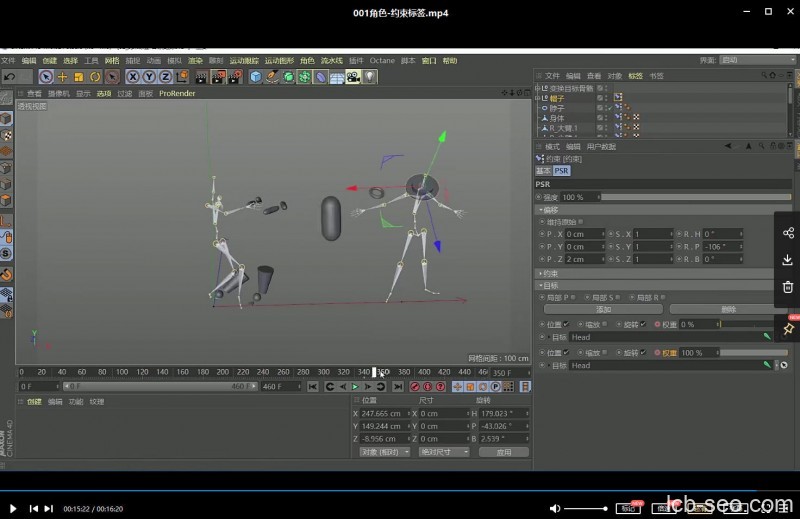Switch to the PSR tab
The height and width of the screenshot is (519, 800).
pos(561,171)
